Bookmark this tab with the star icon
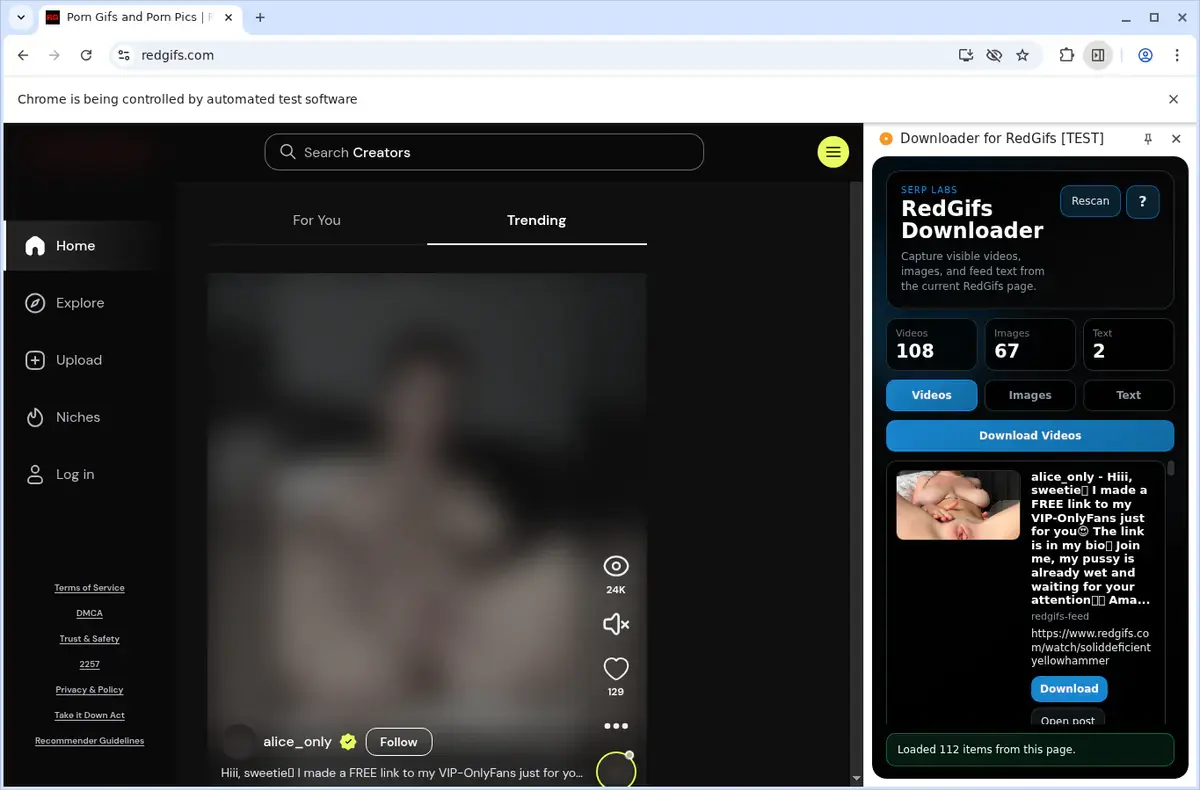This screenshot has width=1200, height=790. tap(1022, 55)
